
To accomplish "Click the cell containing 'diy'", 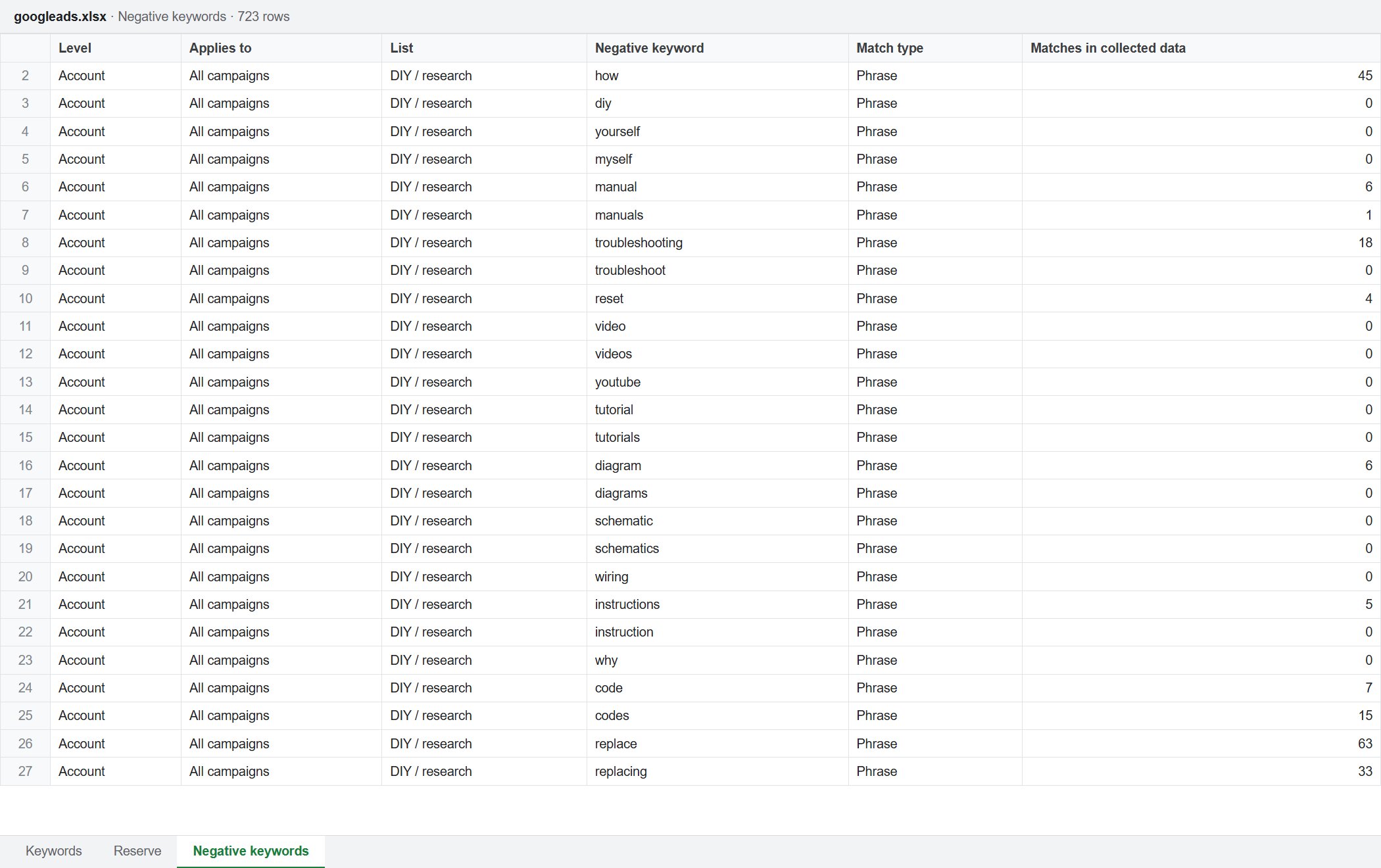I will [717, 103].
